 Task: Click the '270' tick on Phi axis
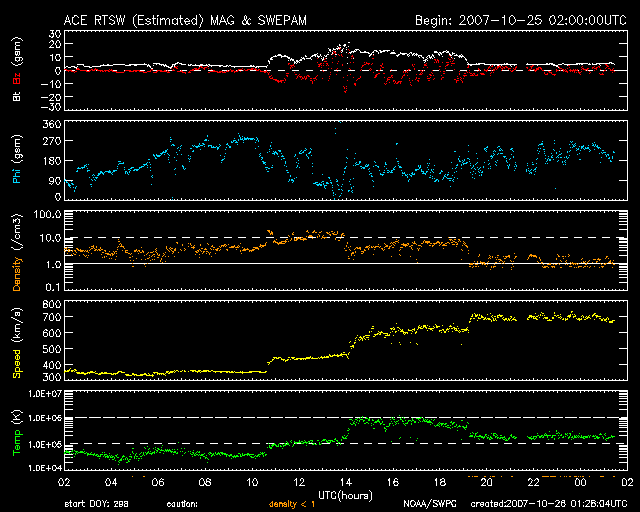point(52,141)
